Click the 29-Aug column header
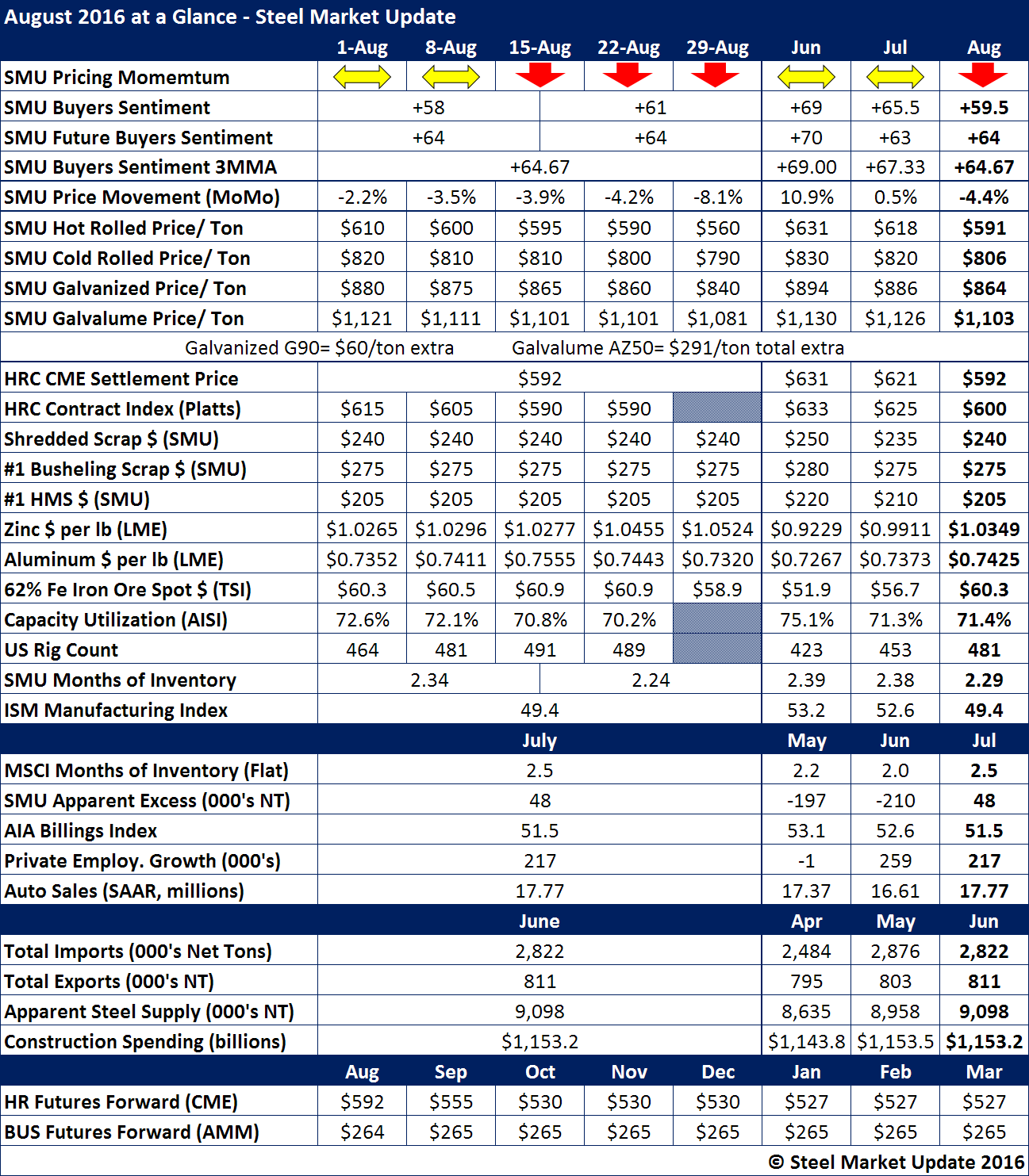 click(x=717, y=48)
